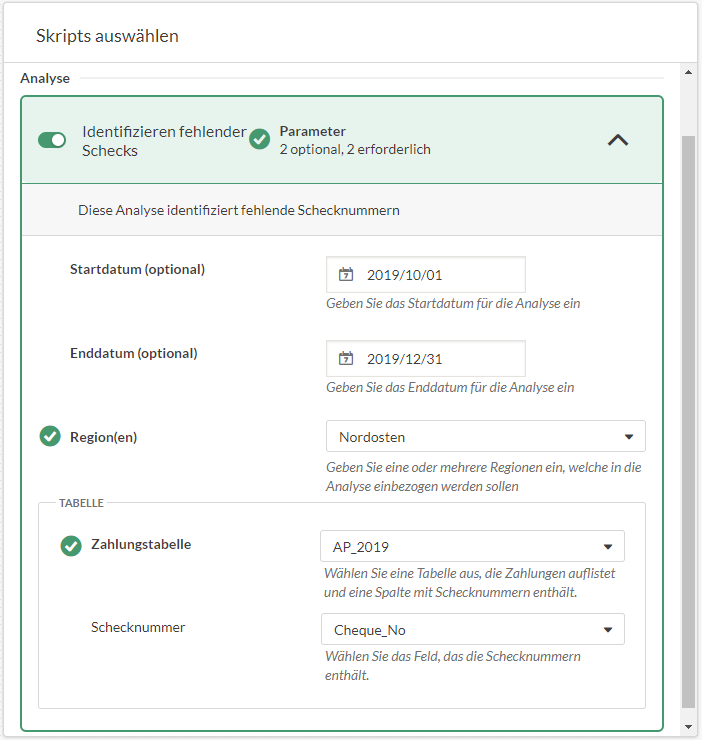Open the Region(en) dropdown showing Nordosten

[485, 437]
